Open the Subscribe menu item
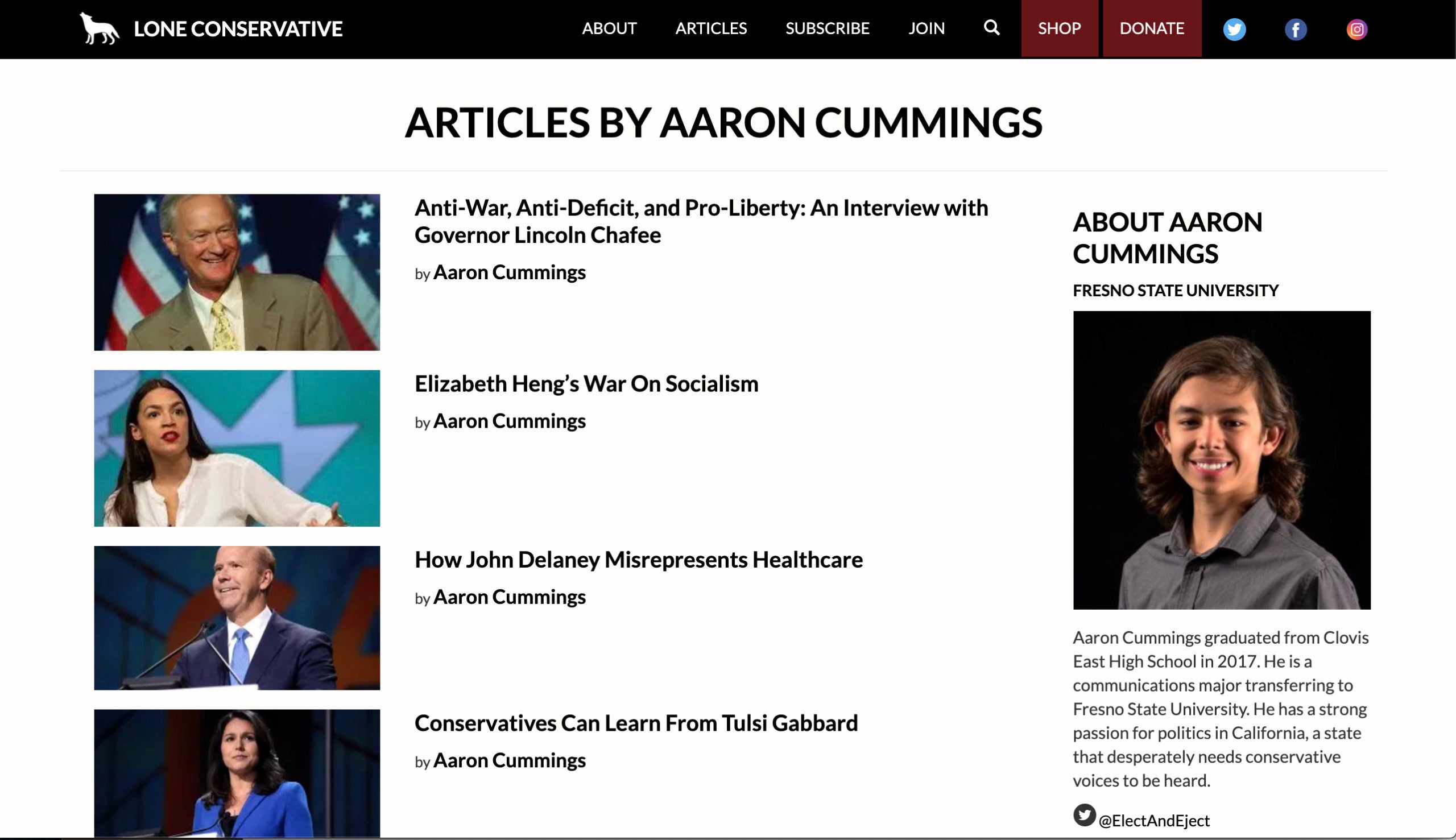1456x840 pixels. point(827,28)
